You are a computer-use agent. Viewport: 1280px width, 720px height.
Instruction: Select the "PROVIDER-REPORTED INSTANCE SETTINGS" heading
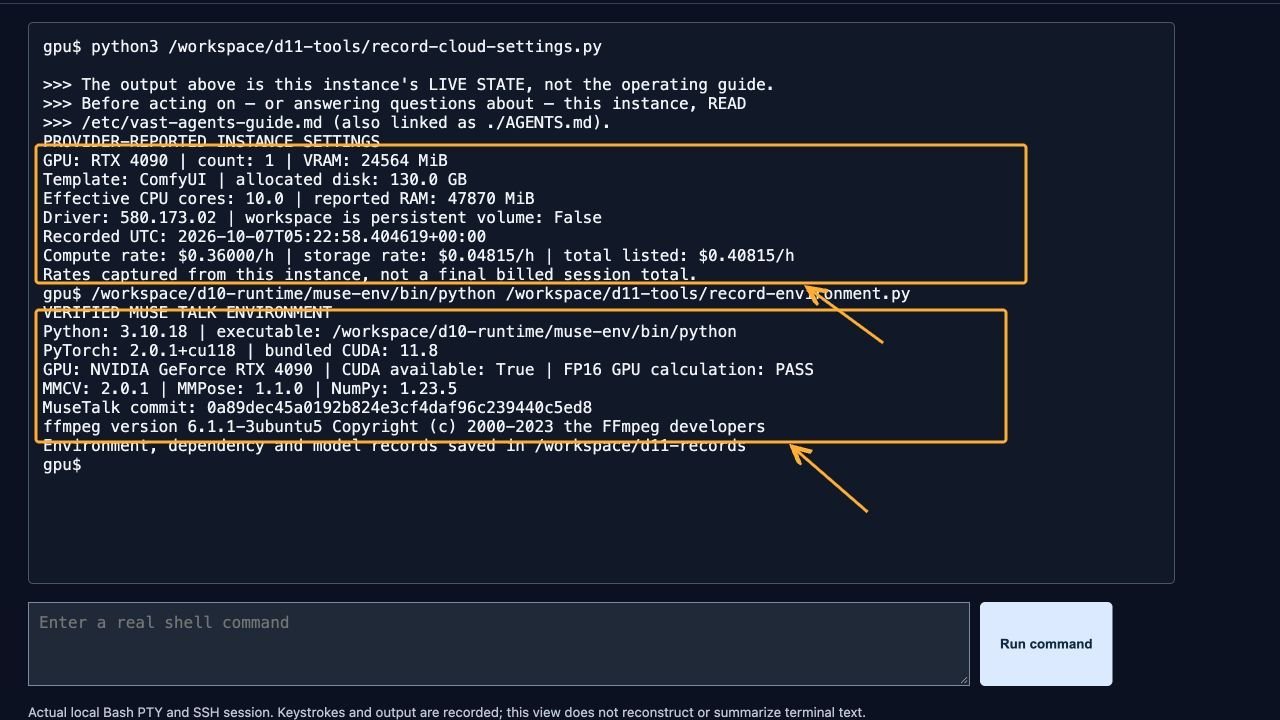[x=211, y=141]
